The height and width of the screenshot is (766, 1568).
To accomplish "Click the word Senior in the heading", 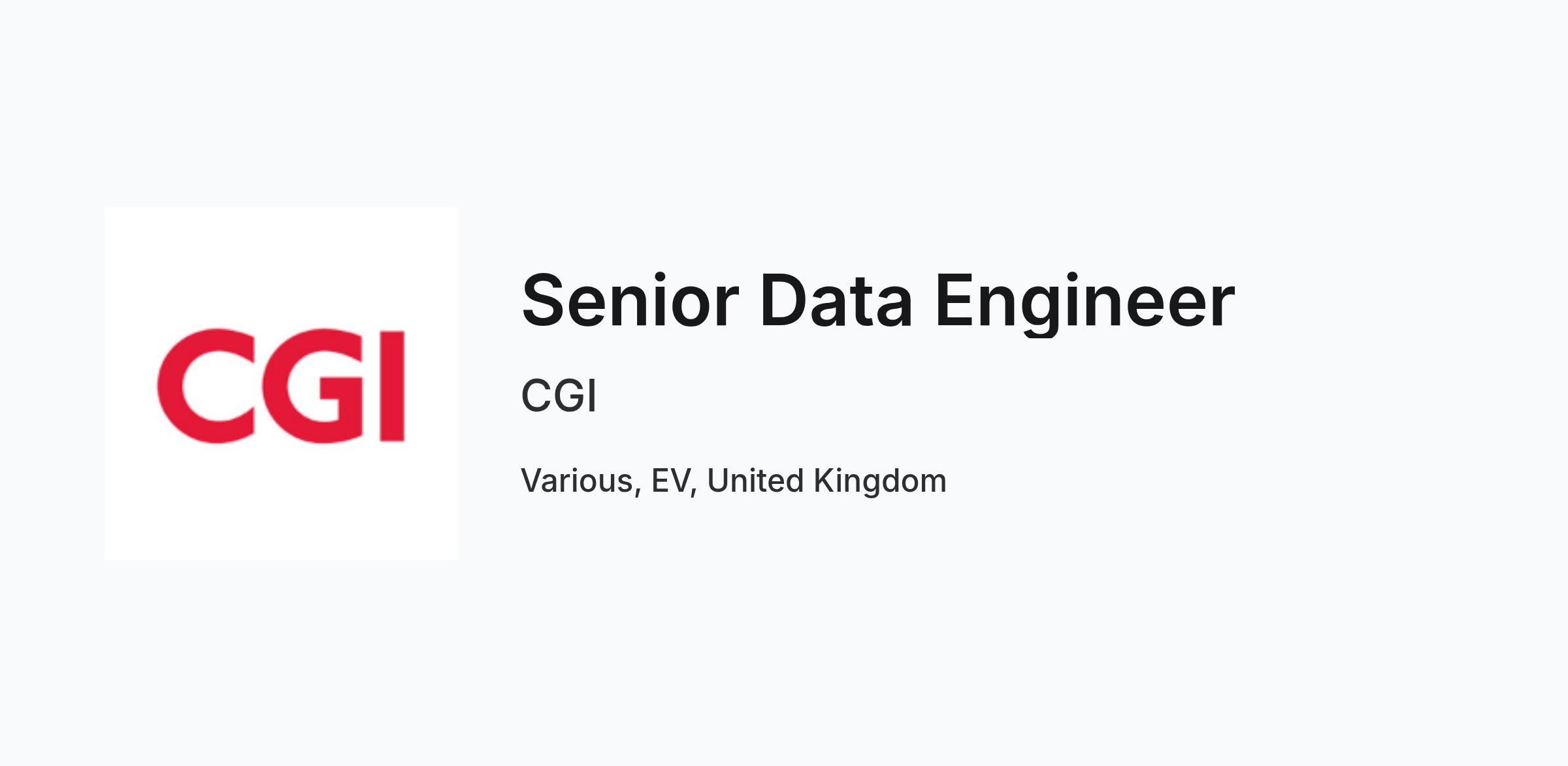I will click(630, 300).
